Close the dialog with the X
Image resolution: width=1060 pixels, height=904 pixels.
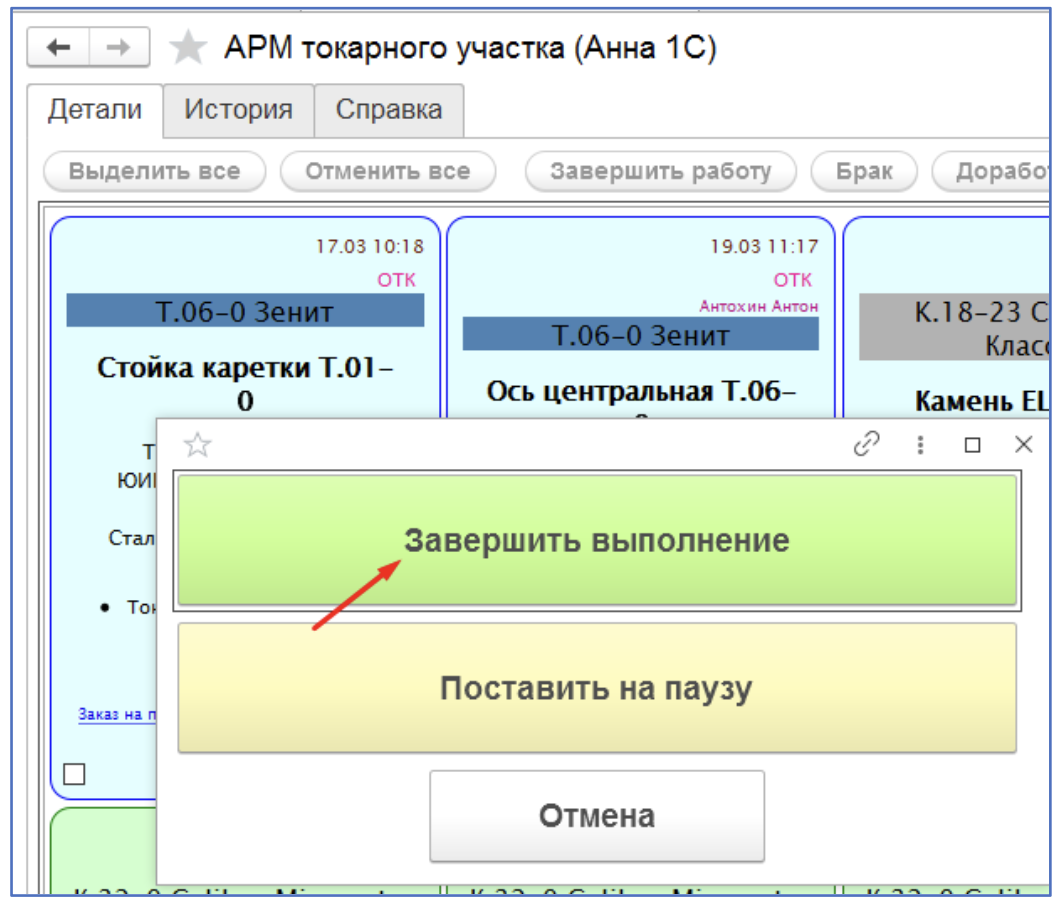(1023, 445)
